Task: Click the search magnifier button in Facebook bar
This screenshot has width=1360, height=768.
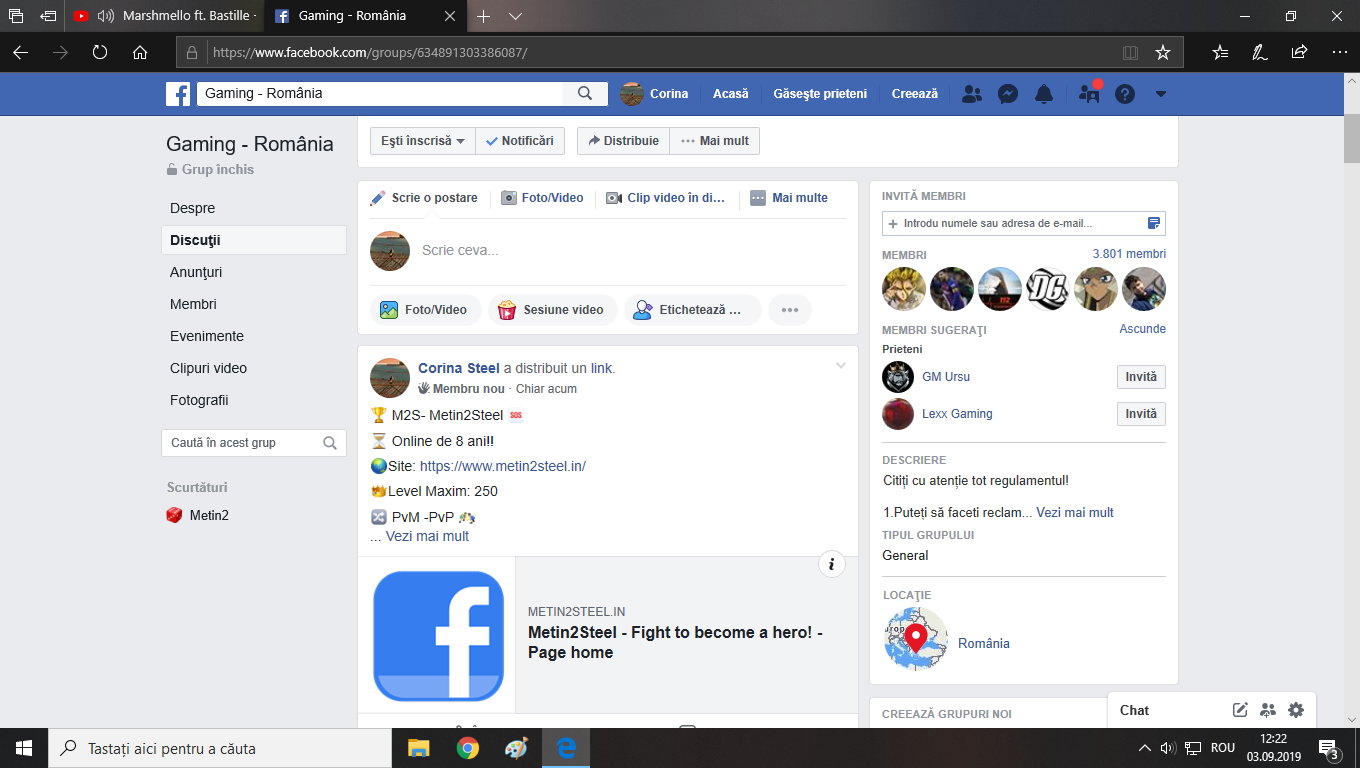Action: pos(585,93)
